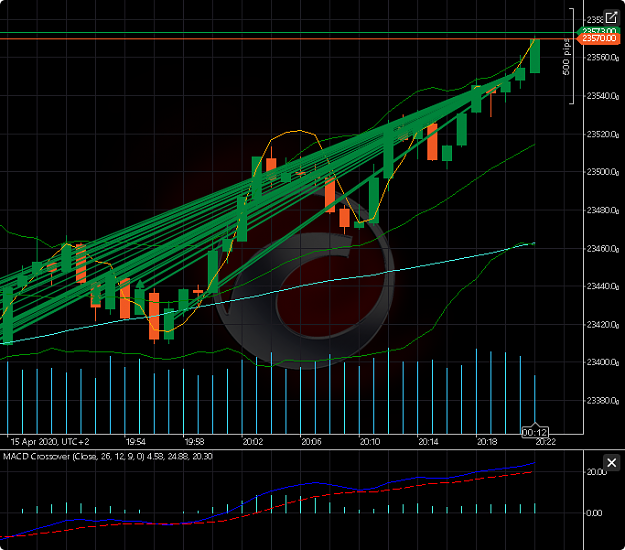Image resolution: width=625 pixels, height=550 pixels.
Task: Click the 23420.0 price axis label
Action: 602,325
